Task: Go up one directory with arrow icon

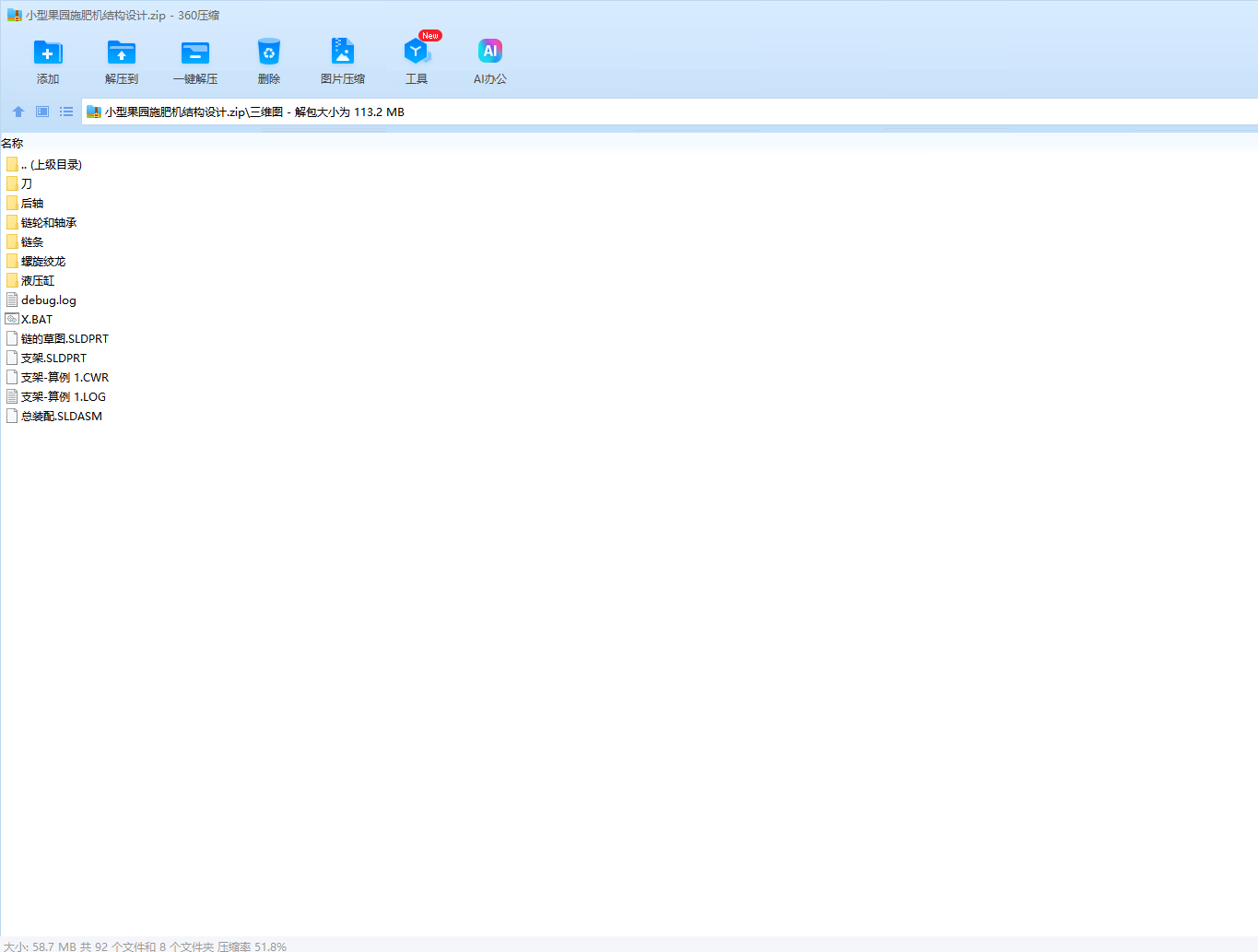Action: point(18,112)
